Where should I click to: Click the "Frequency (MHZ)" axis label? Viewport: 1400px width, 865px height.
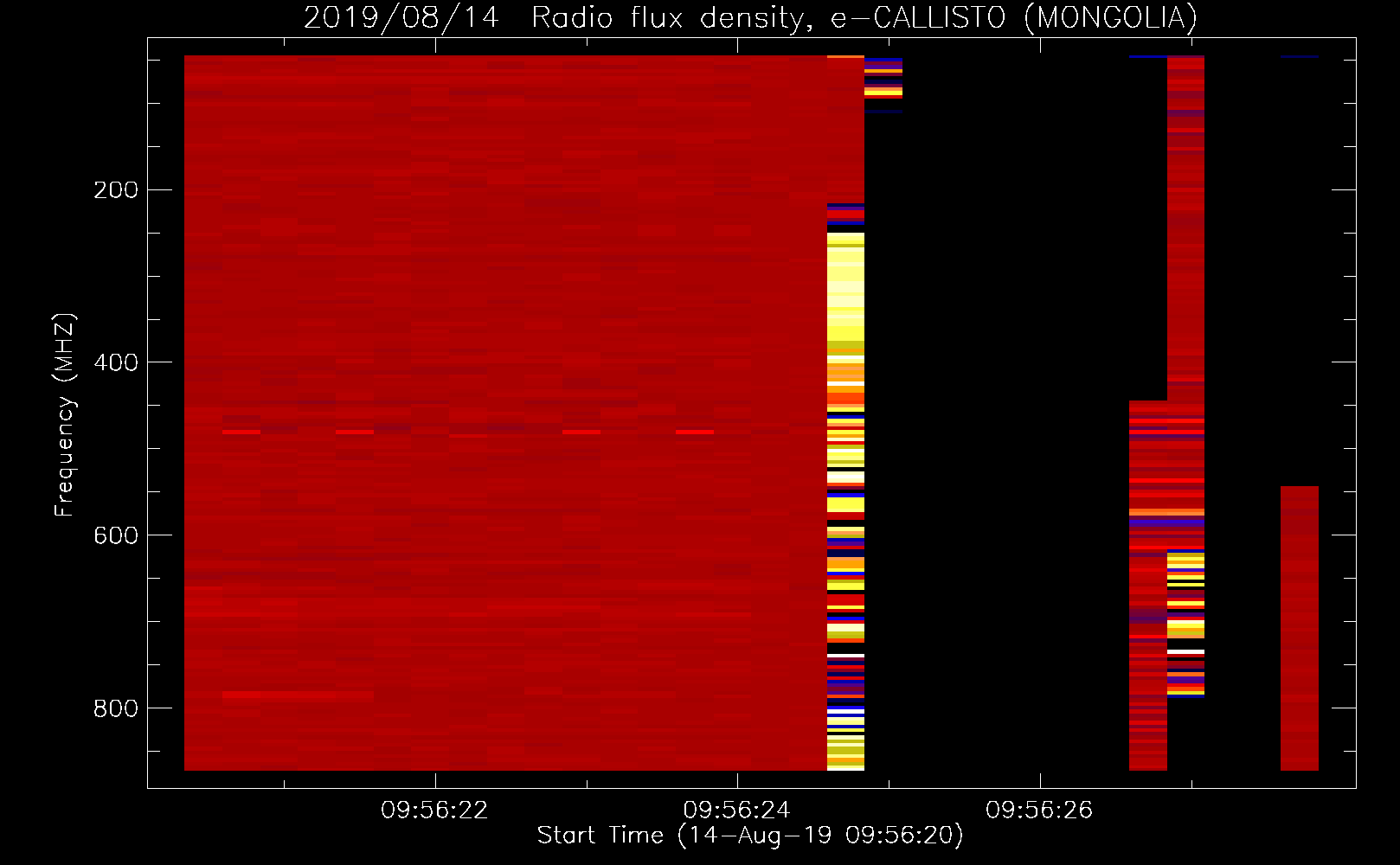[65, 415]
